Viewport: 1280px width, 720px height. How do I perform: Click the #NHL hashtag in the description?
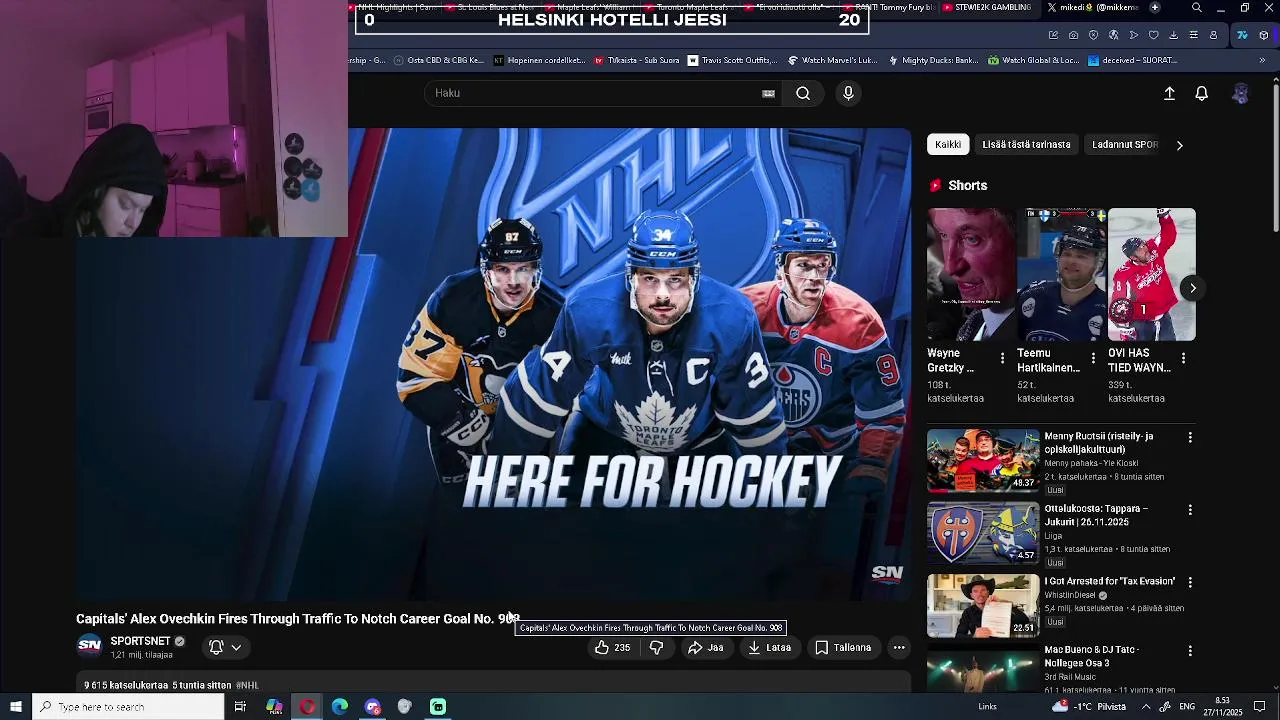[x=247, y=685]
